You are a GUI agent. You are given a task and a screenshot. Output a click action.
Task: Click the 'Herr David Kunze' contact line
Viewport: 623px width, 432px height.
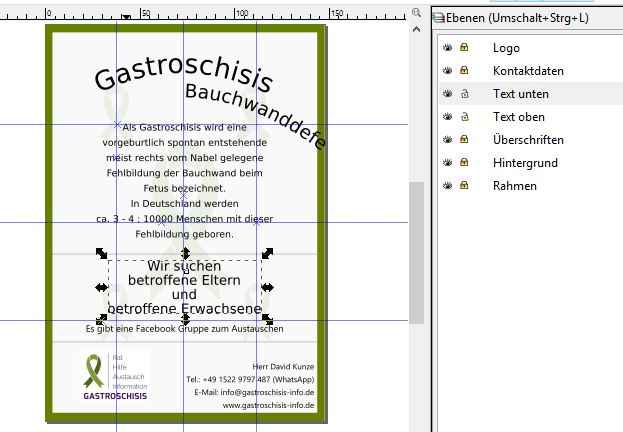coord(283,366)
